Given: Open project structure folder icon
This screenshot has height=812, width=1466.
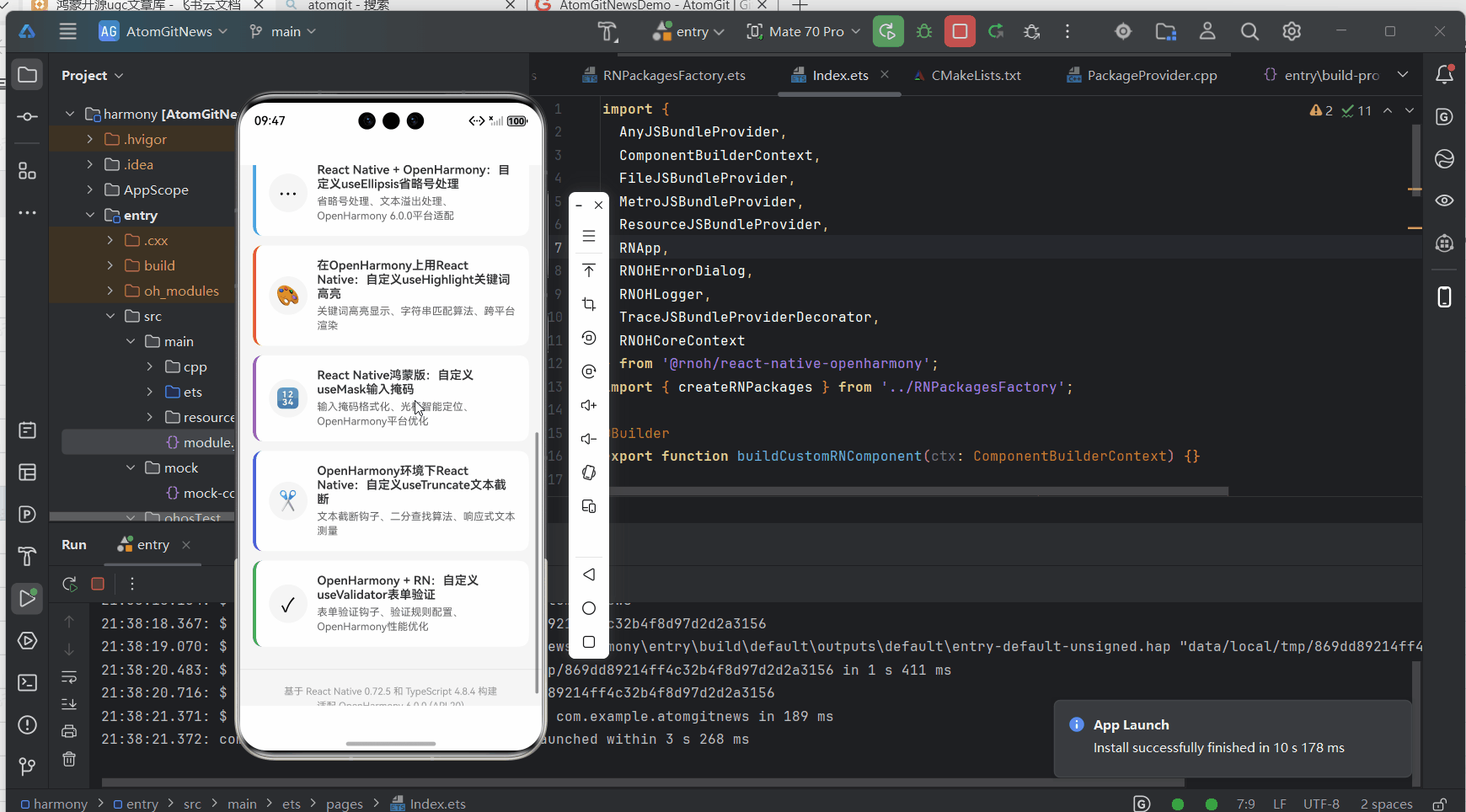Looking at the screenshot, I should (x=1166, y=32).
